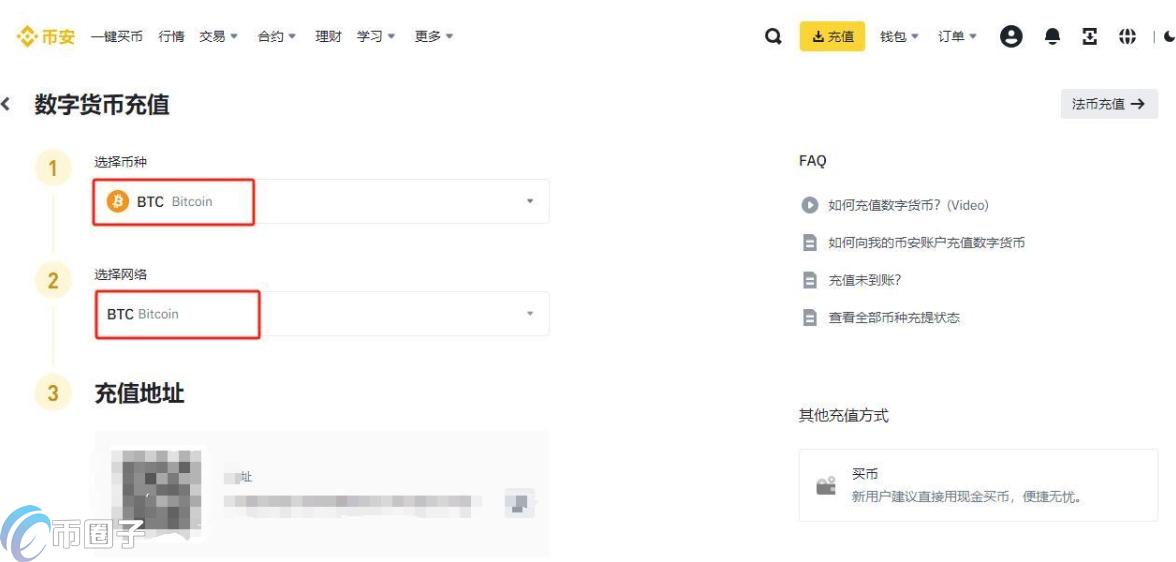Switch to 法币充值 fiat deposit

(1109, 104)
